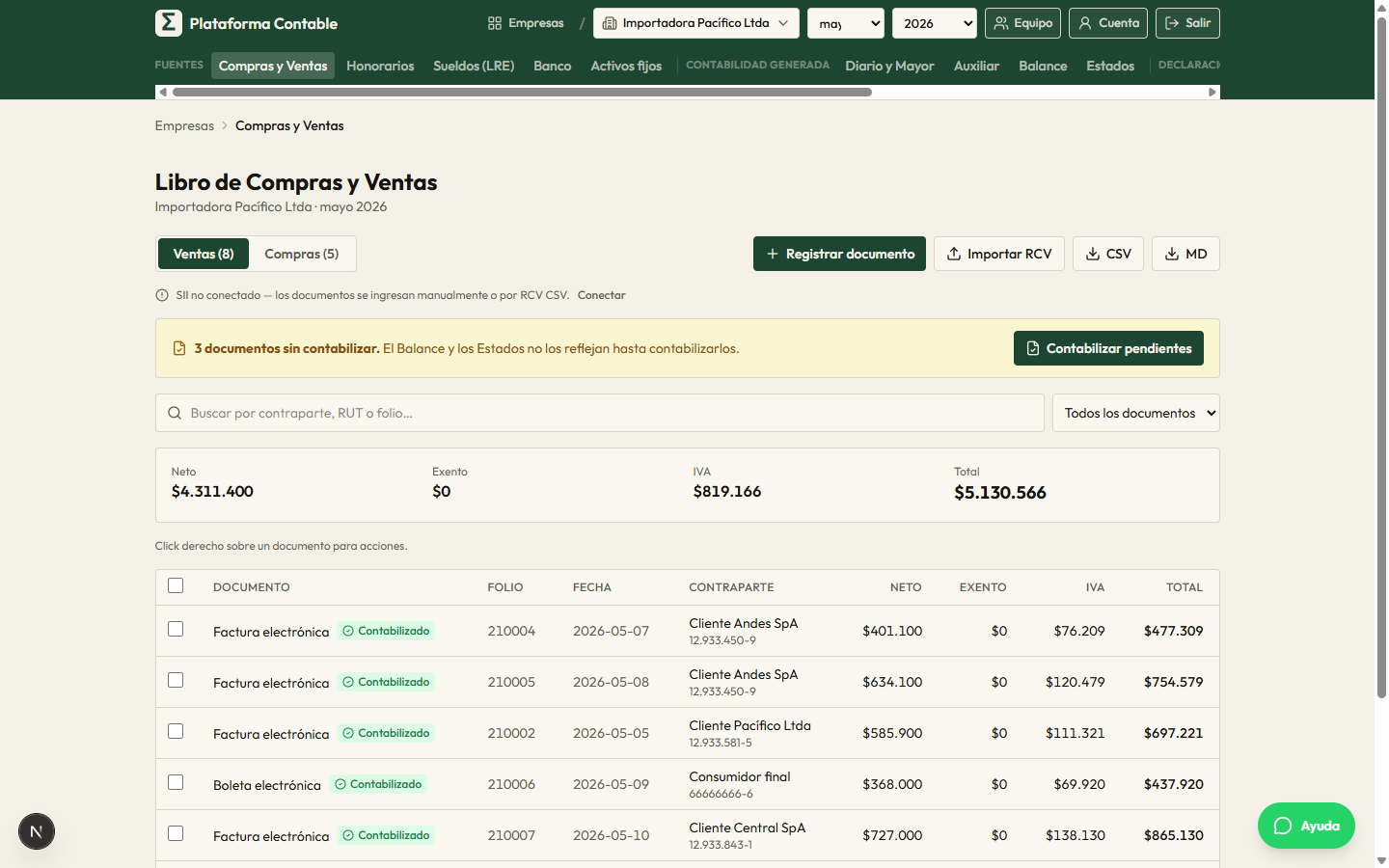Click the Empresas grid icon in header
Image resolution: width=1389 pixels, height=868 pixels.
tap(495, 23)
